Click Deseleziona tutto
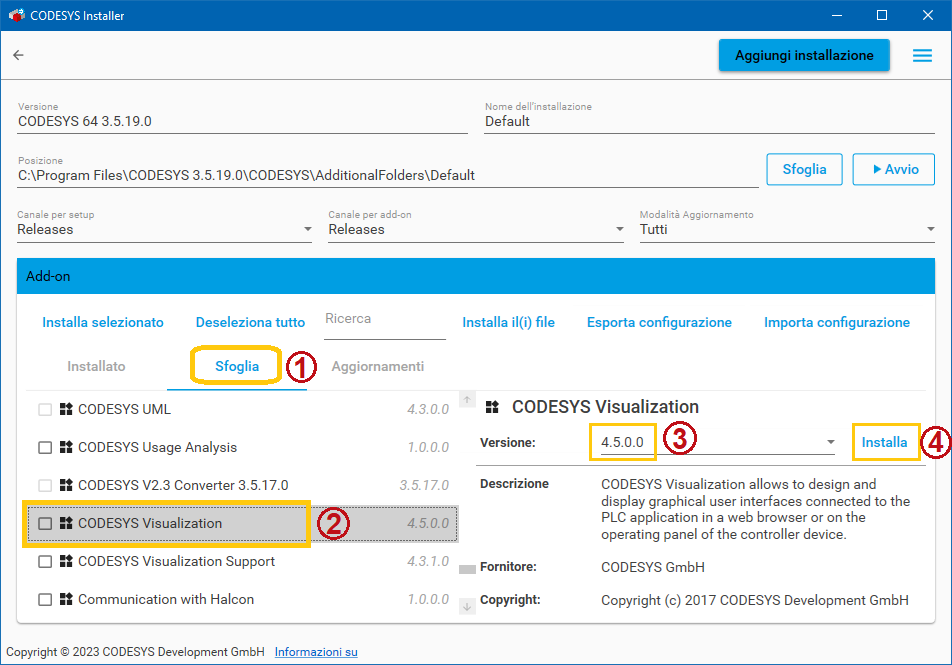 click(250, 322)
